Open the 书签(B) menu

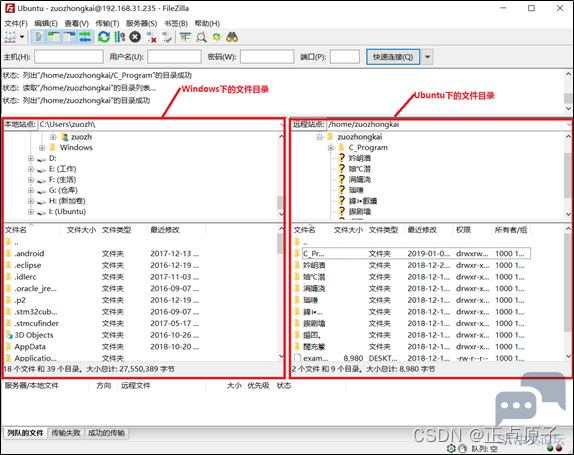[x=176, y=24]
